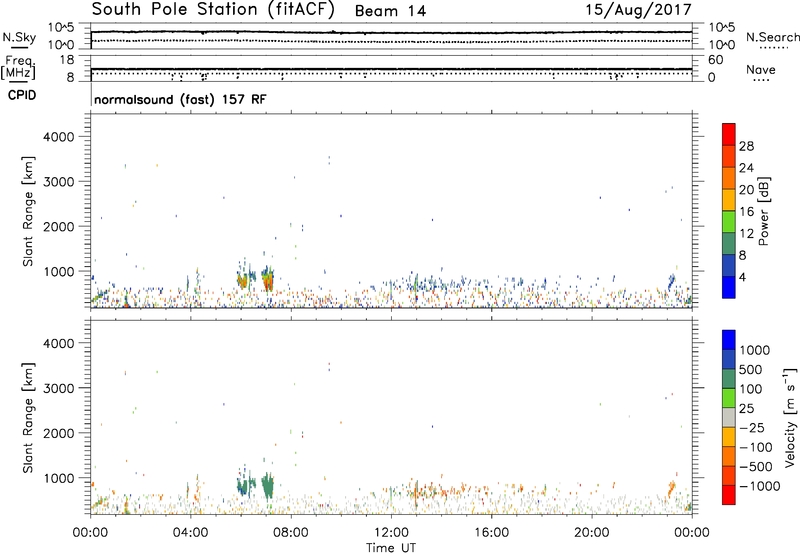The image size is (800, 554).
Task: Click the 'Velocity [m s-1]' color bar title
Action: pos(790,417)
